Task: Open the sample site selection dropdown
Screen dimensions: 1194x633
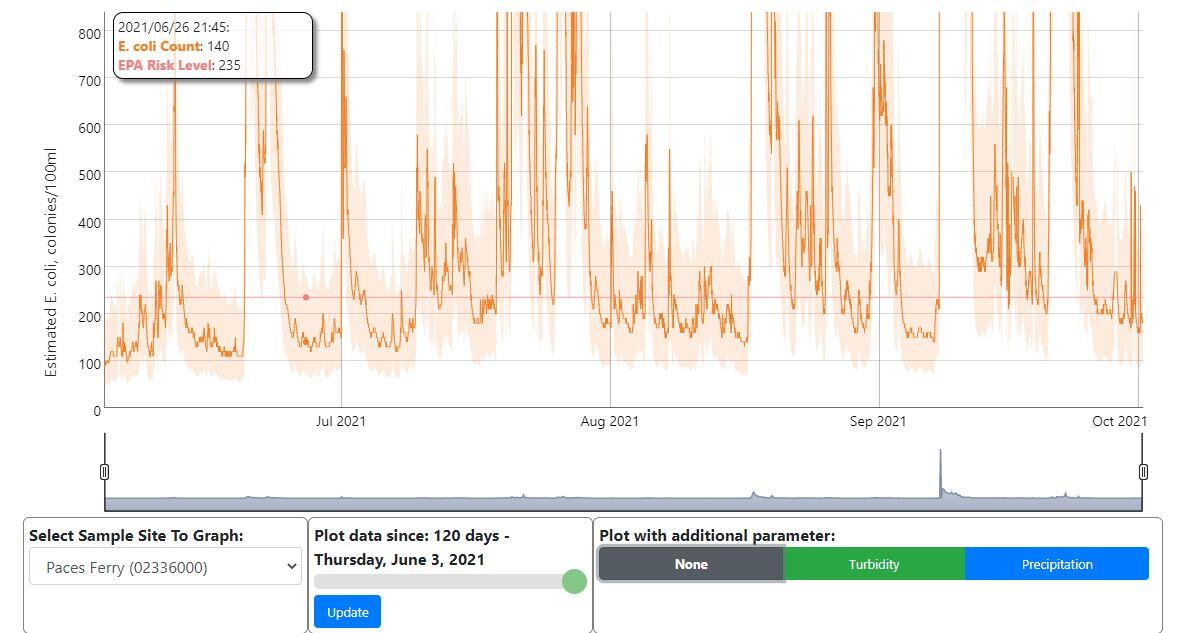Action: [165, 565]
